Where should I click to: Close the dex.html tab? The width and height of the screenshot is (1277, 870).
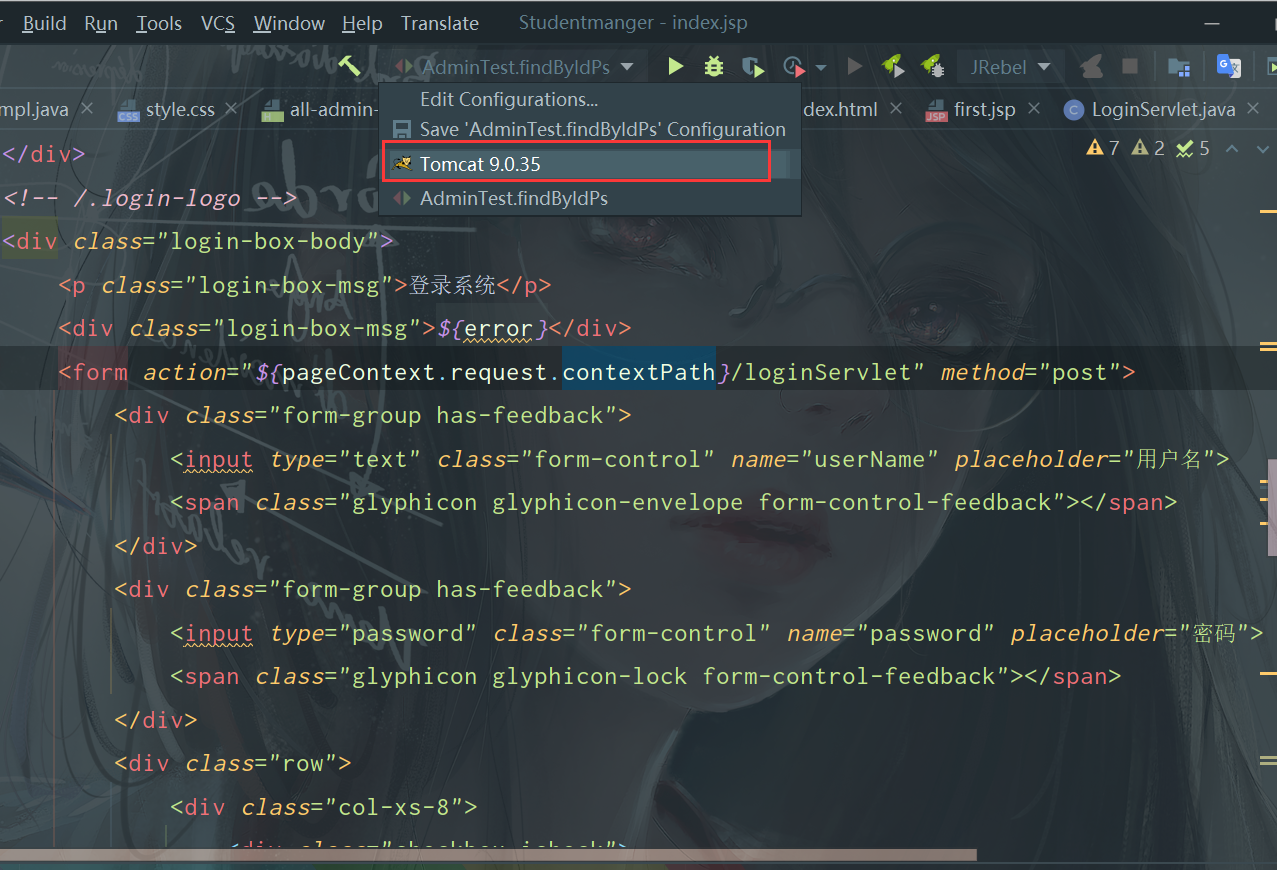[895, 108]
